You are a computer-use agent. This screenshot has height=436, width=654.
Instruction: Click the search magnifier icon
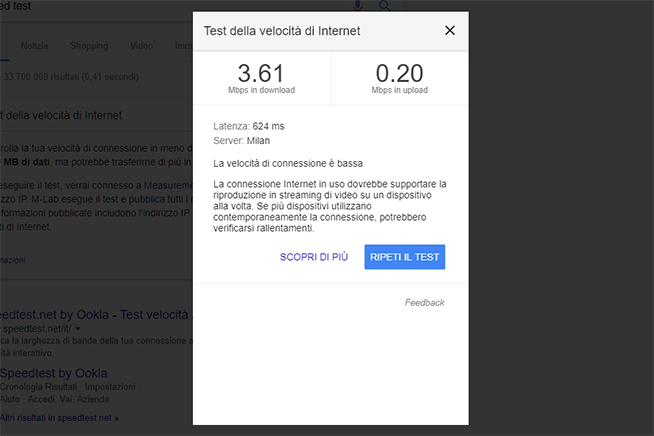click(385, 6)
